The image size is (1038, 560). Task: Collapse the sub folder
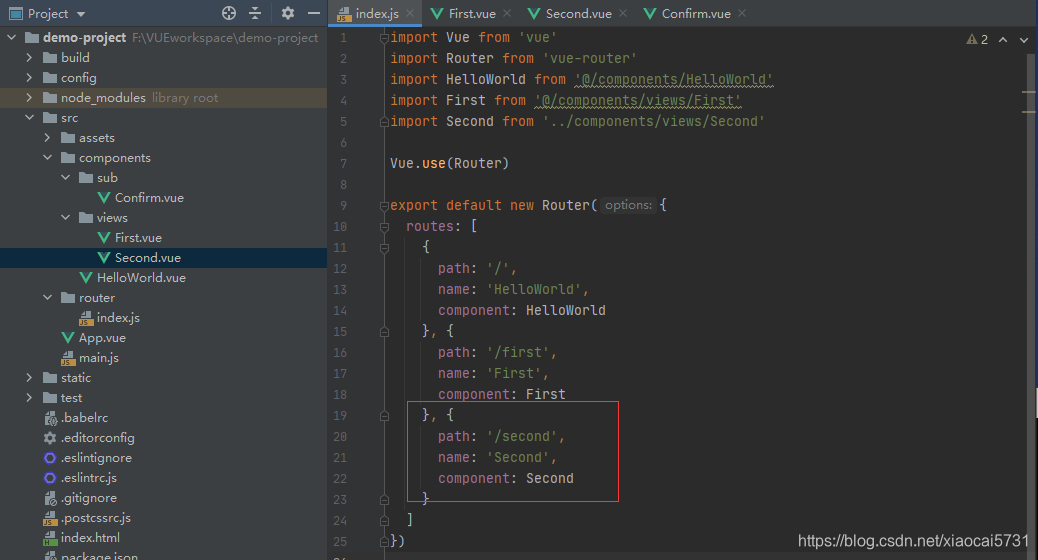pyautogui.click(x=65, y=177)
